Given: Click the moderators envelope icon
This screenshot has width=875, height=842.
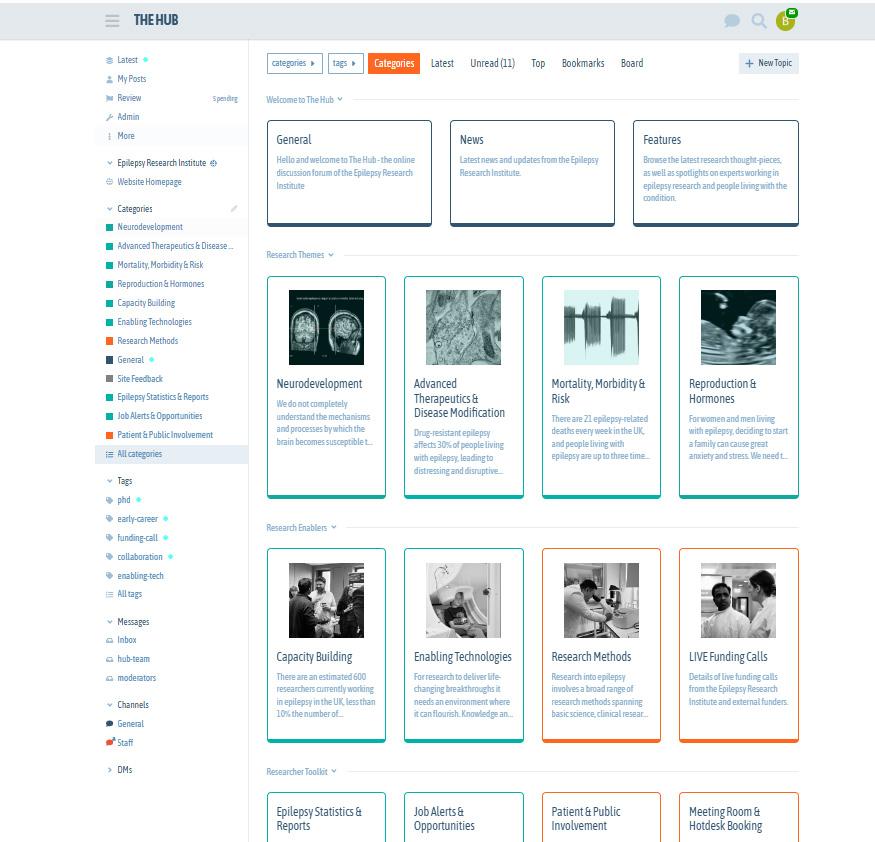Looking at the screenshot, I should pos(109,679).
